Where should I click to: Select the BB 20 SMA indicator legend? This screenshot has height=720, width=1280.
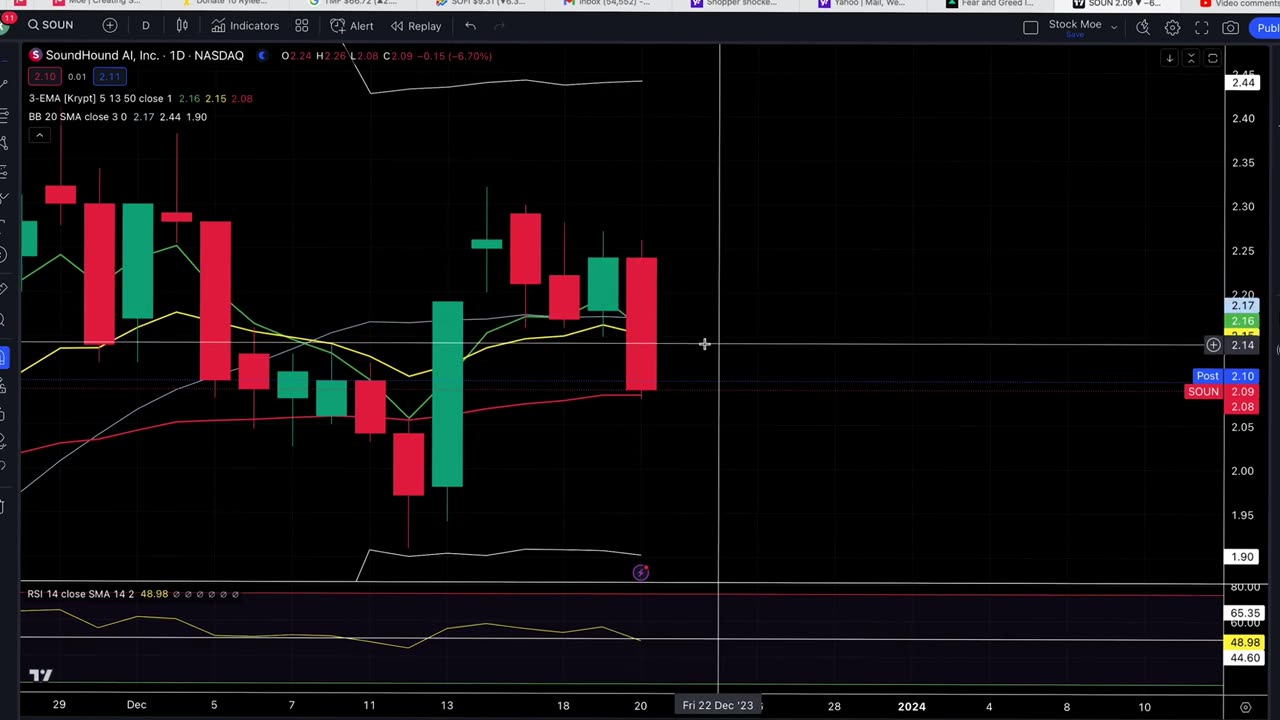coord(77,117)
